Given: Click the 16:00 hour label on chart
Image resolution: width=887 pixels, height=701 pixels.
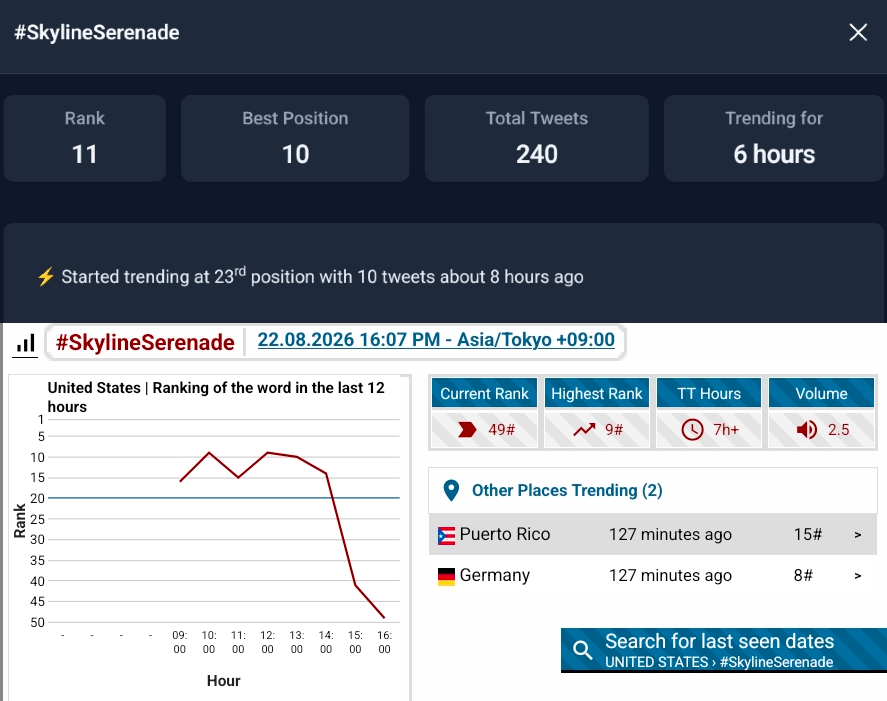Looking at the screenshot, I should (x=385, y=642).
